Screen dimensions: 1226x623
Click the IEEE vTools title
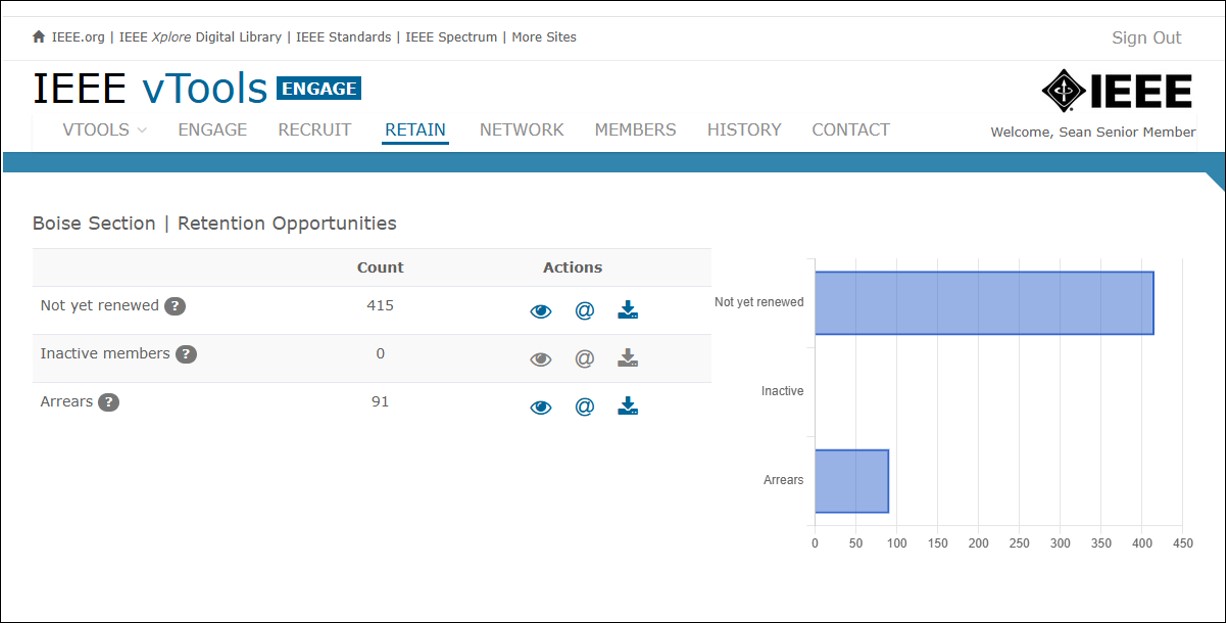click(x=150, y=89)
